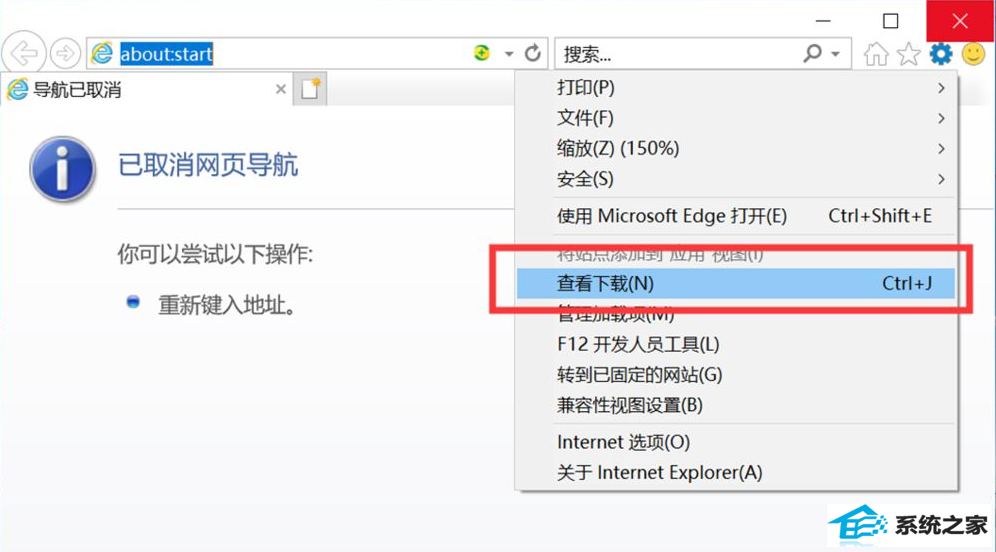Open the 文件(F) submenu
The image size is (996, 552).
(736, 118)
